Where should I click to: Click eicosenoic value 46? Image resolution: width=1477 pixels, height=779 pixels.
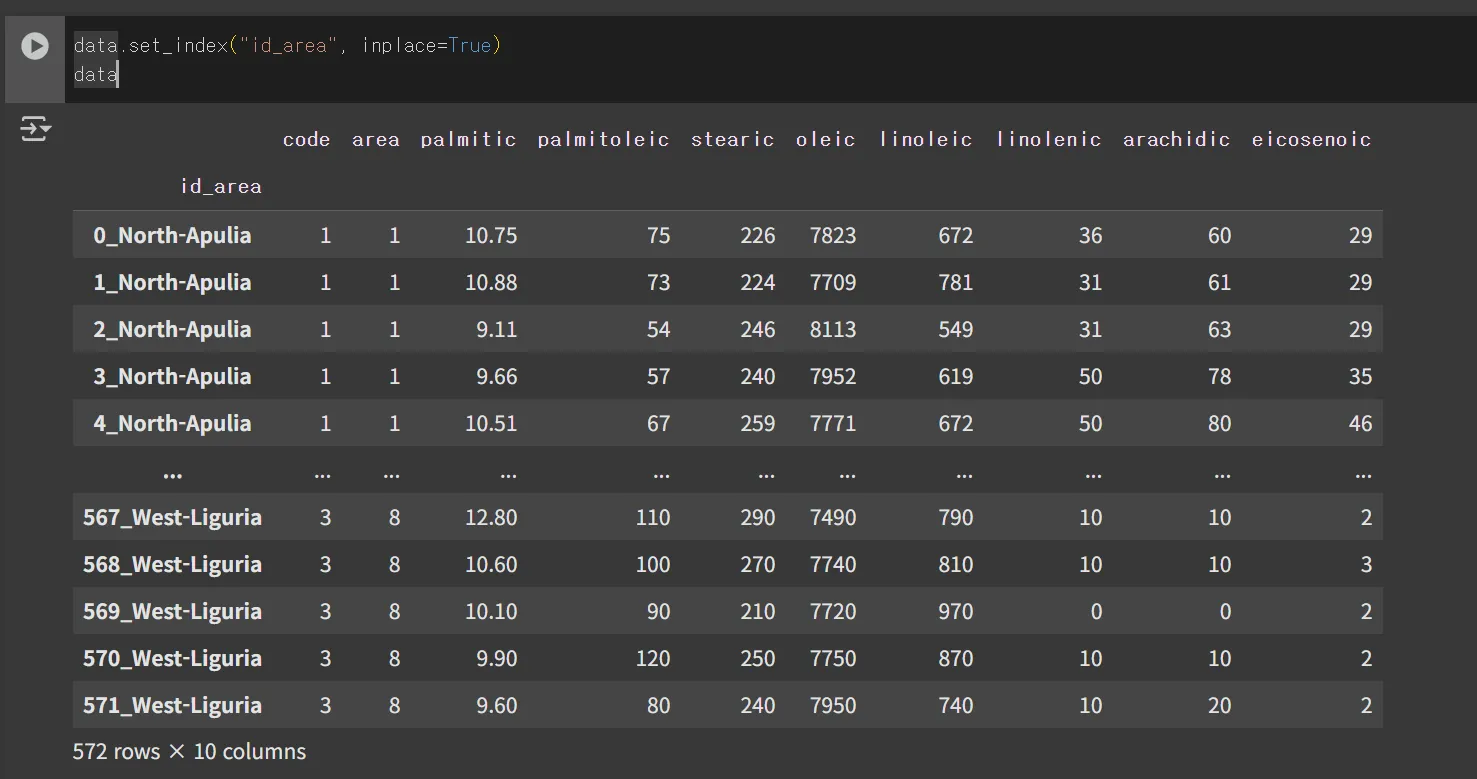click(1360, 424)
